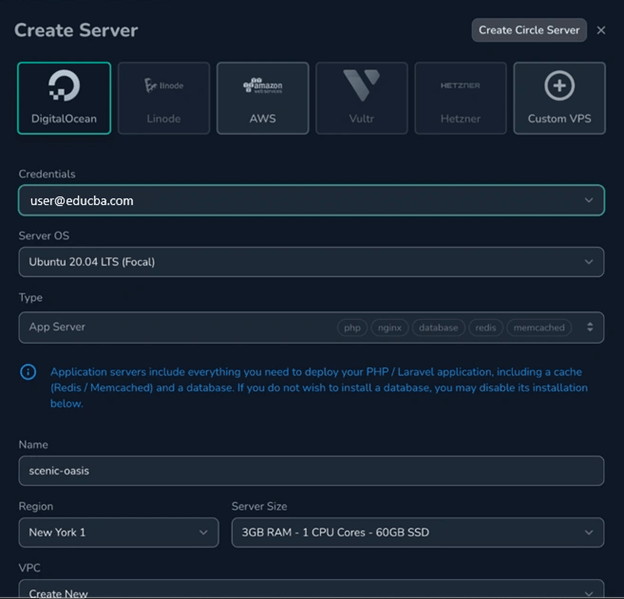Image resolution: width=624 pixels, height=599 pixels.
Task: Click the Server Size chevron arrow
Action: coord(589,533)
